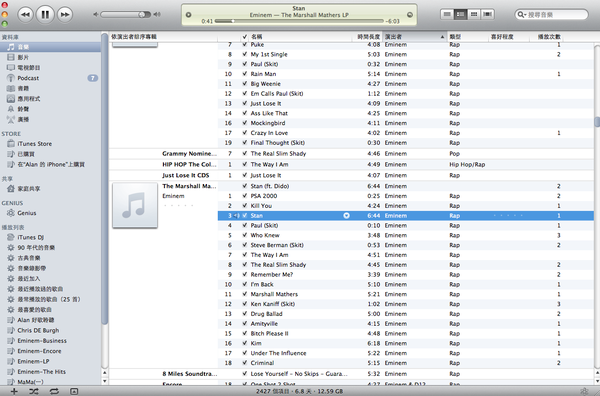This screenshot has width=600, height=396.
Task: Click the Add Playlist plus icon
Action: (14, 391)
